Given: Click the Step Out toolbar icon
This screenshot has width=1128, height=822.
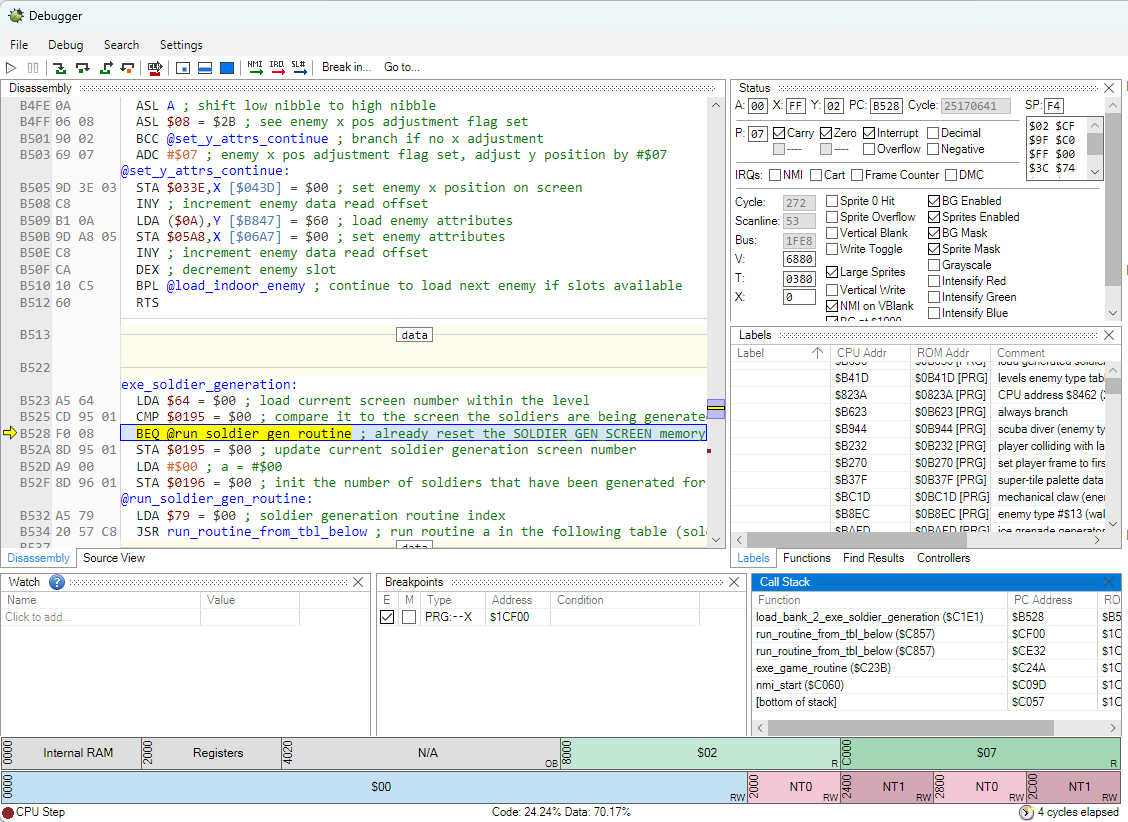Looking at the screenshot, I should 105,68.
